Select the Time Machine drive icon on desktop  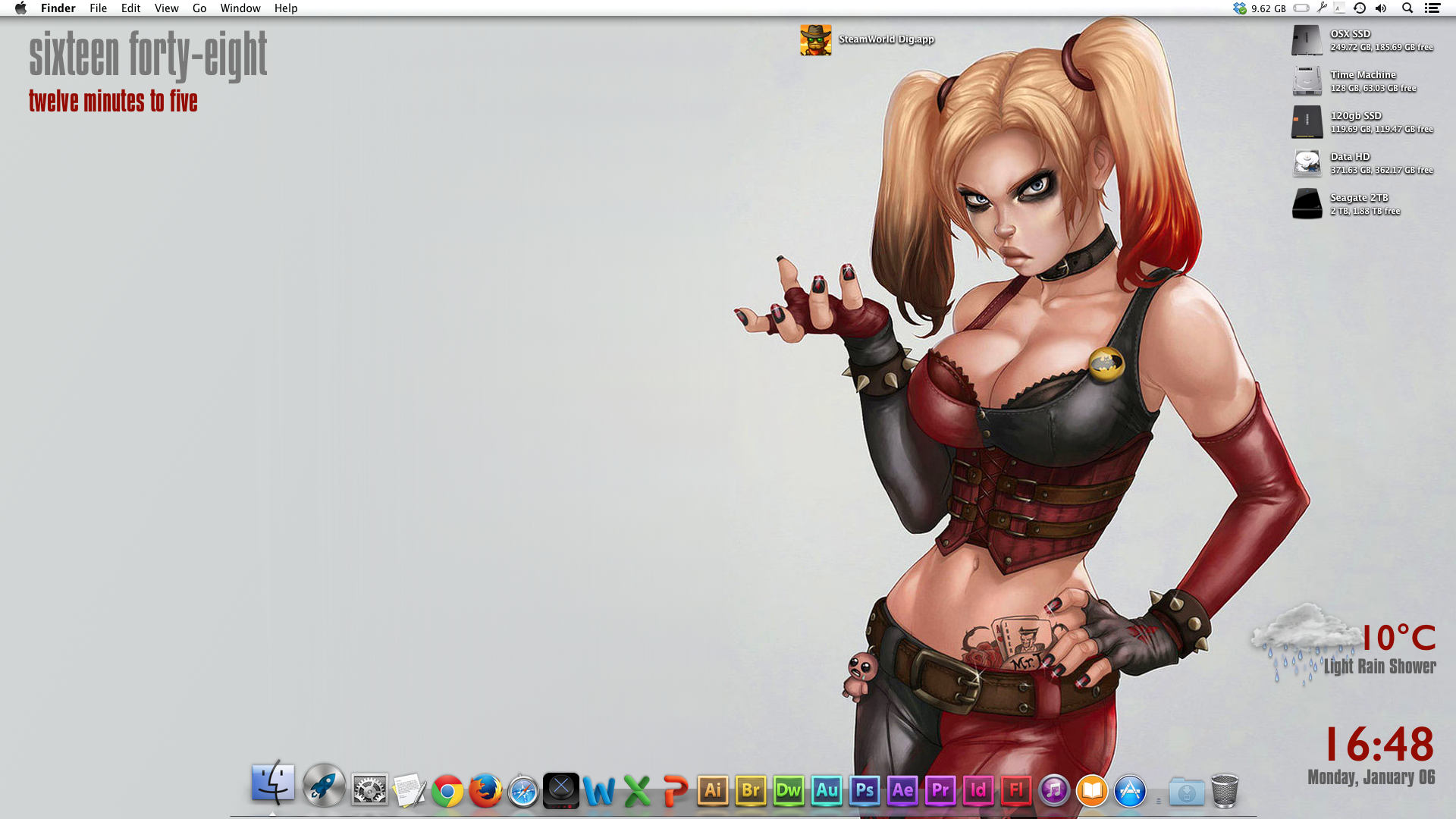(1307, 81)
